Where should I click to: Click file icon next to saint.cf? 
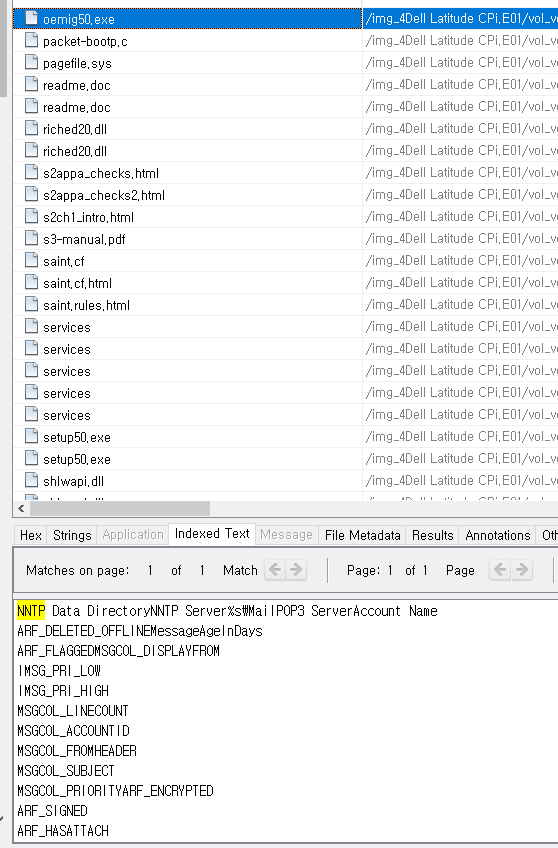click(32, 260)
